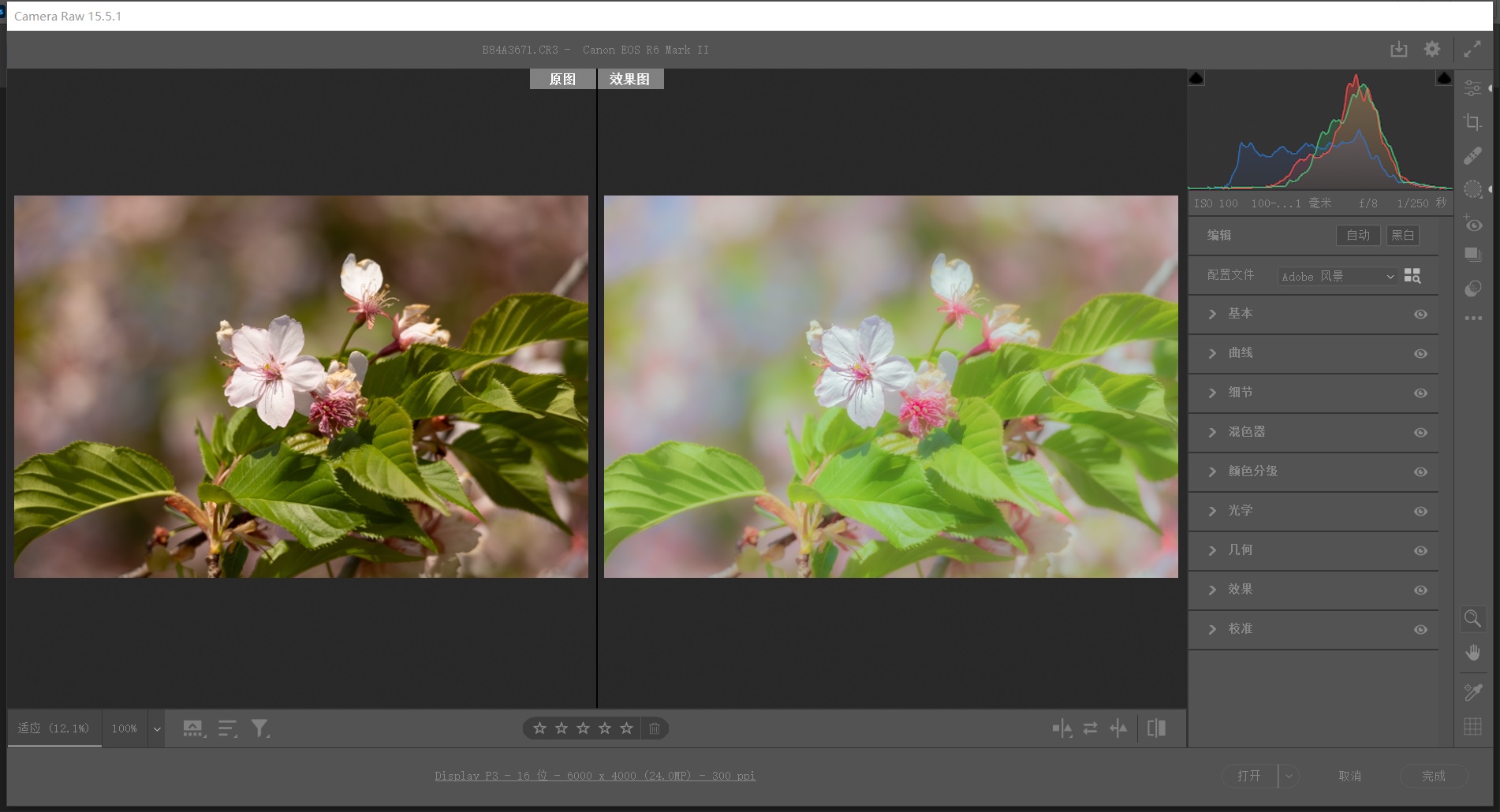Open Camera Raw preferences gear icon

tap(1432, 50)
